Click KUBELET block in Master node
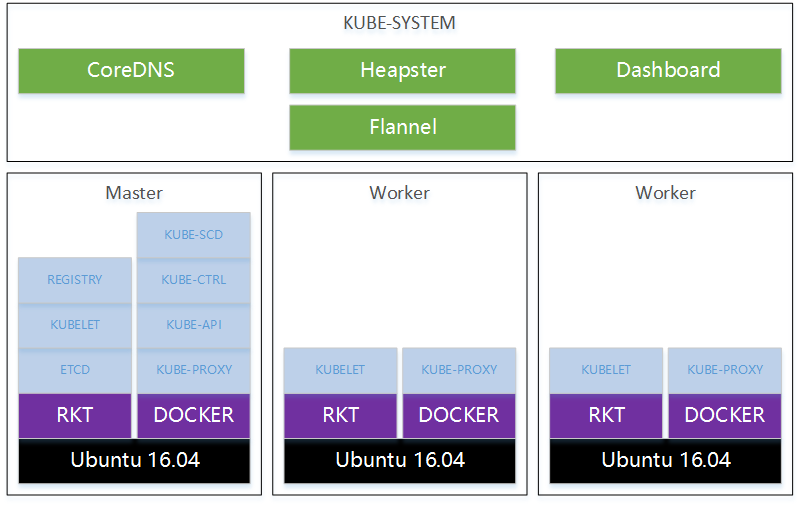This screenshot has height=506, width=801. (x=75, y=325)
